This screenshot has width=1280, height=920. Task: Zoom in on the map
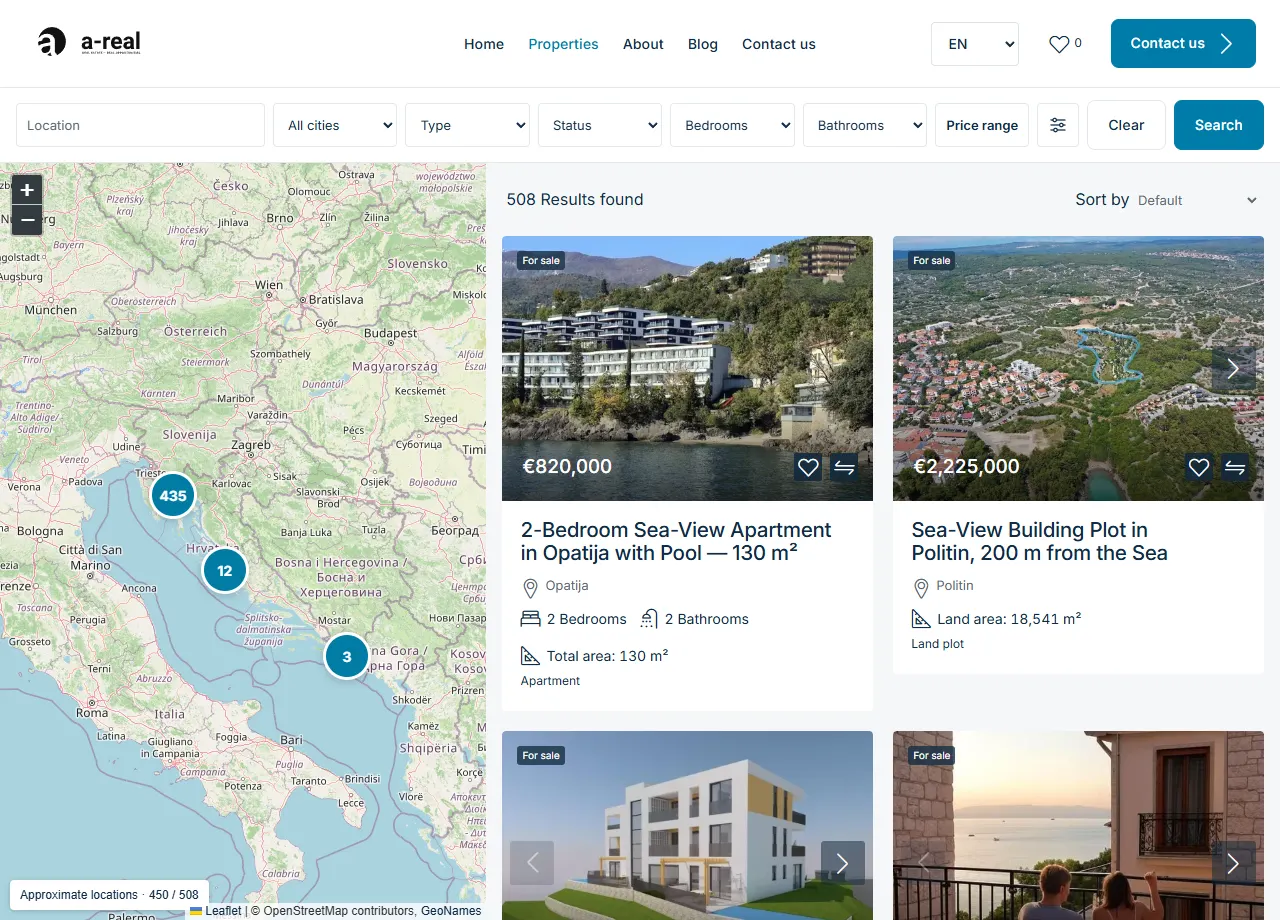27,190
